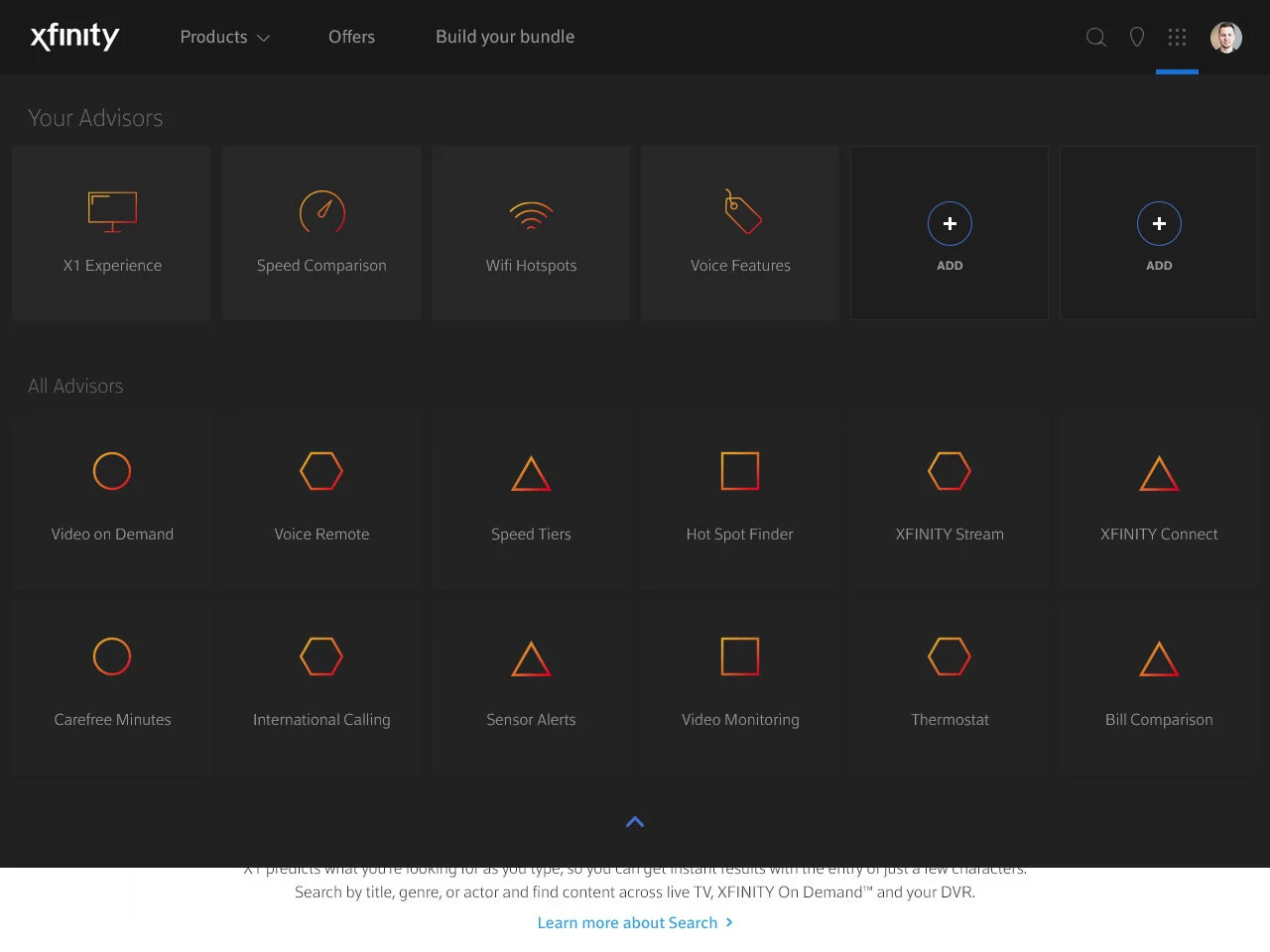
Task: Click the Carefree Minutes label
Action: coord(112,720)
